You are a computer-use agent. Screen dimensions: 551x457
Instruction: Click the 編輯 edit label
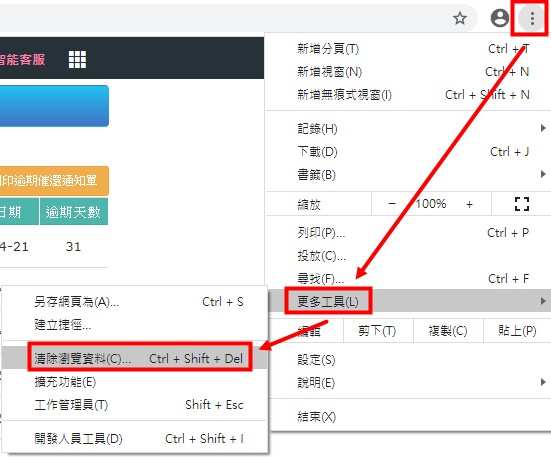tap(309, 331)
